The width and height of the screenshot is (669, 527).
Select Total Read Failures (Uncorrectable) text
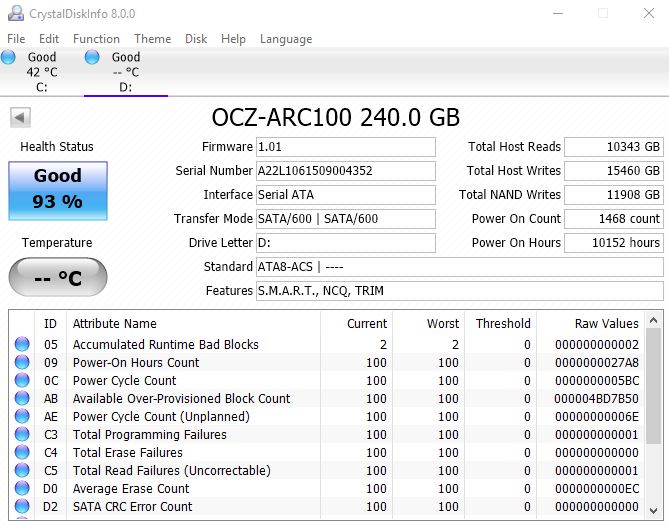(172, 470)
